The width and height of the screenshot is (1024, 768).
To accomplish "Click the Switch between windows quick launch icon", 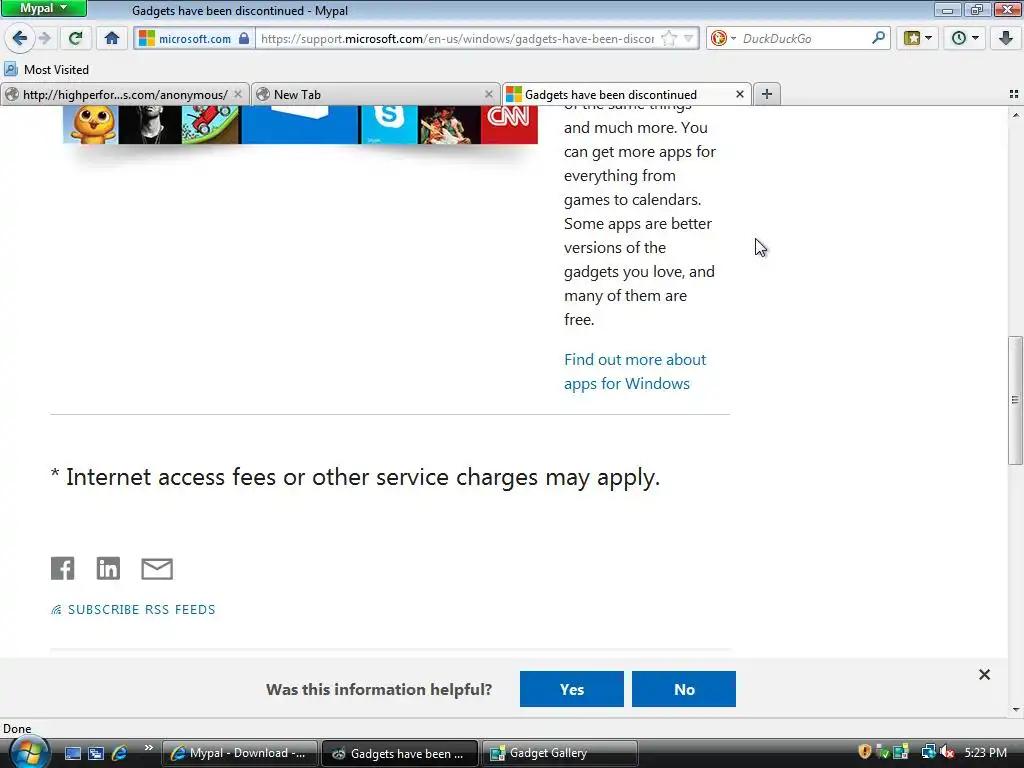I will (x=96, y=753).
